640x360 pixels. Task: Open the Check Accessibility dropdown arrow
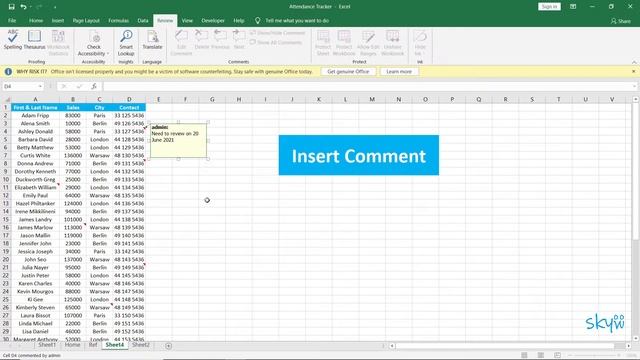(x=108, y=53)
